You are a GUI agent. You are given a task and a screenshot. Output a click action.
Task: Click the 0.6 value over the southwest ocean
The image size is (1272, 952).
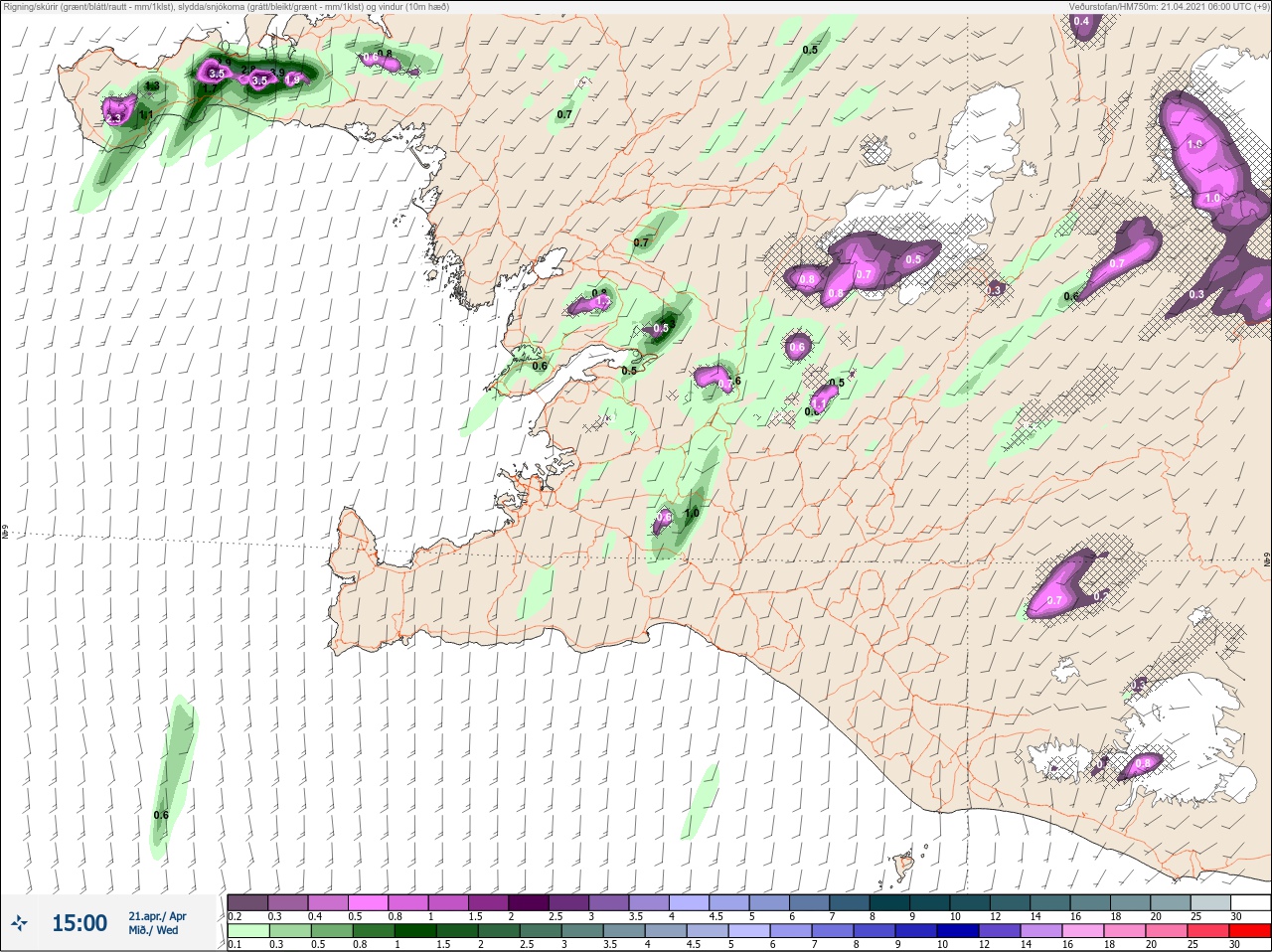tap(161, 815)
